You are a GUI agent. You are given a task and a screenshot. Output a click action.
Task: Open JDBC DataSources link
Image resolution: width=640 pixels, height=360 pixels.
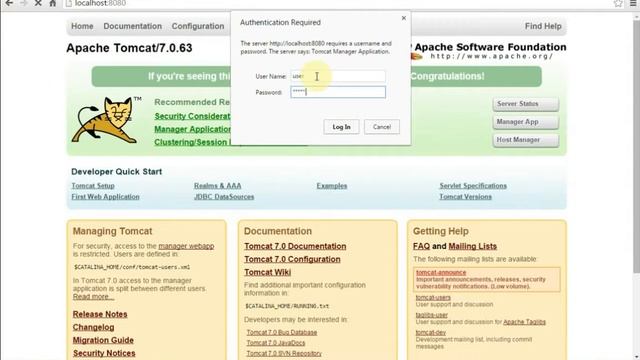(x=224, y=197)
